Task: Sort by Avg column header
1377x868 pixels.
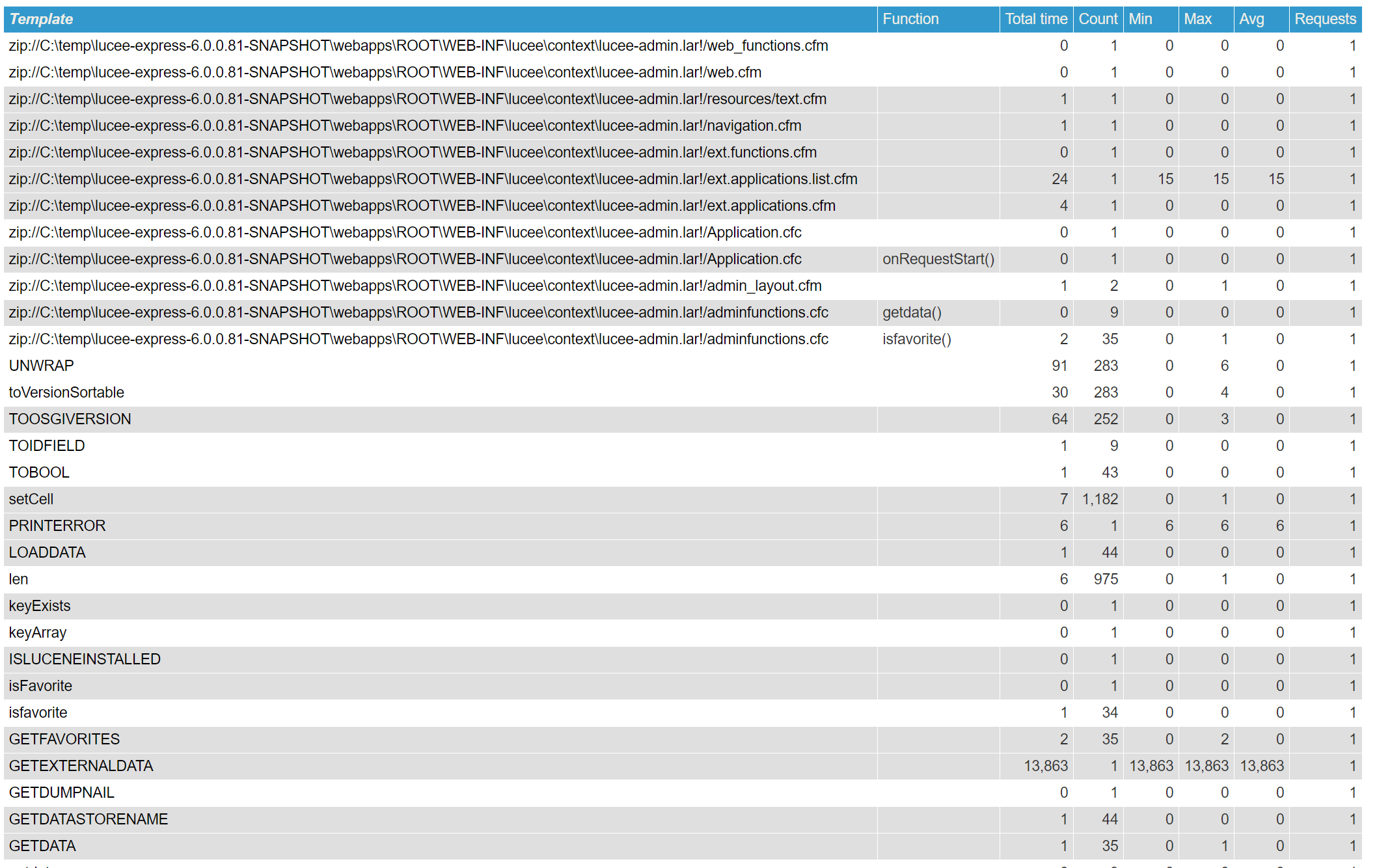Action: [x=1251, y=19]
